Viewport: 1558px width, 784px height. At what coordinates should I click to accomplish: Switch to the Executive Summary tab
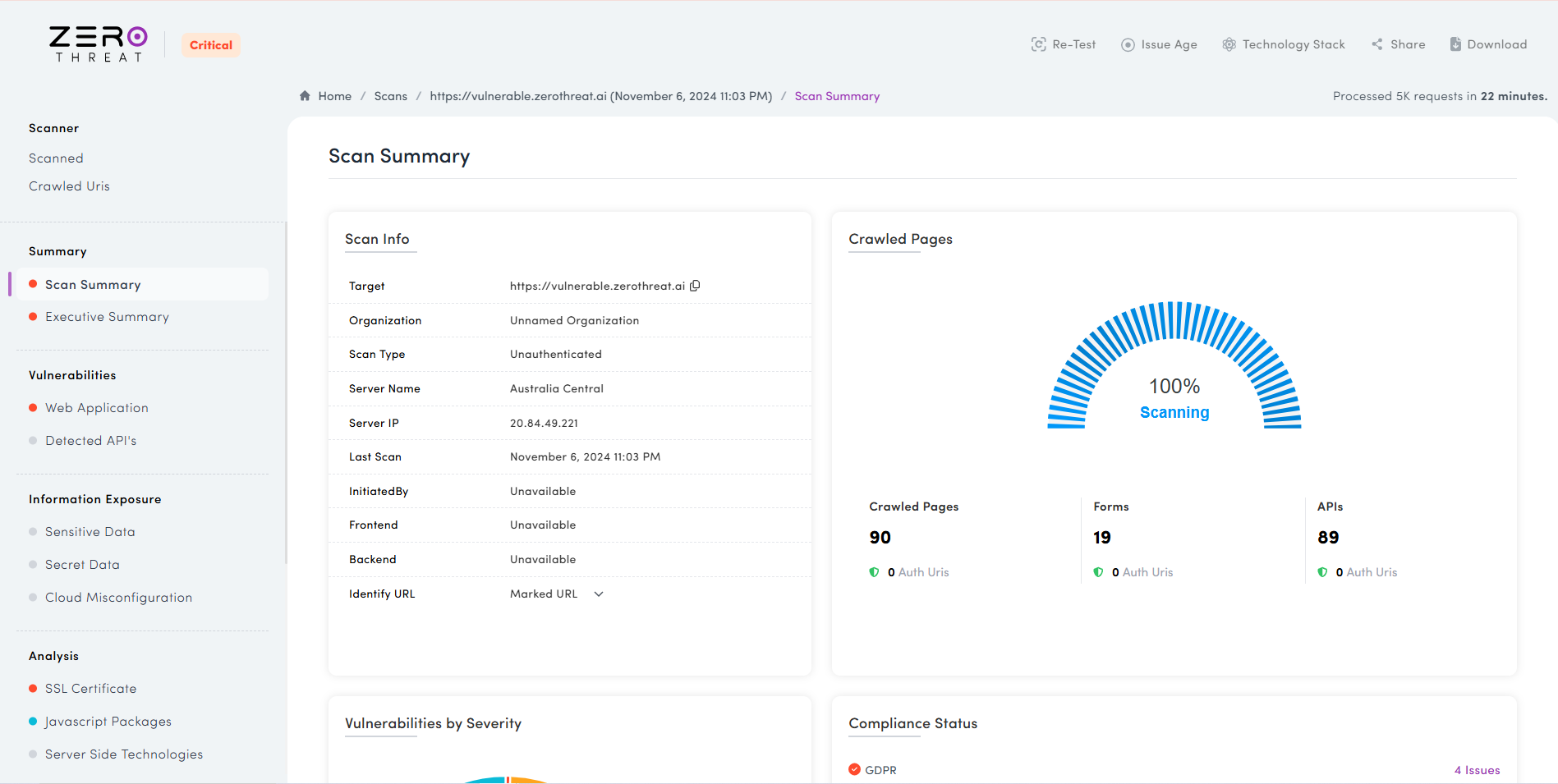coord(107,316)
